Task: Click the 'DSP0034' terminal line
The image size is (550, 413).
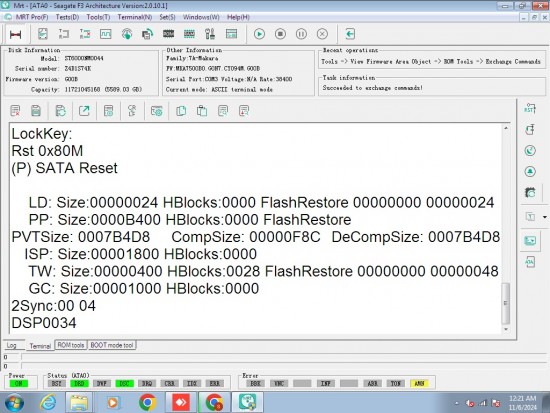Action: pyautogui.click(x=44, y=323)
